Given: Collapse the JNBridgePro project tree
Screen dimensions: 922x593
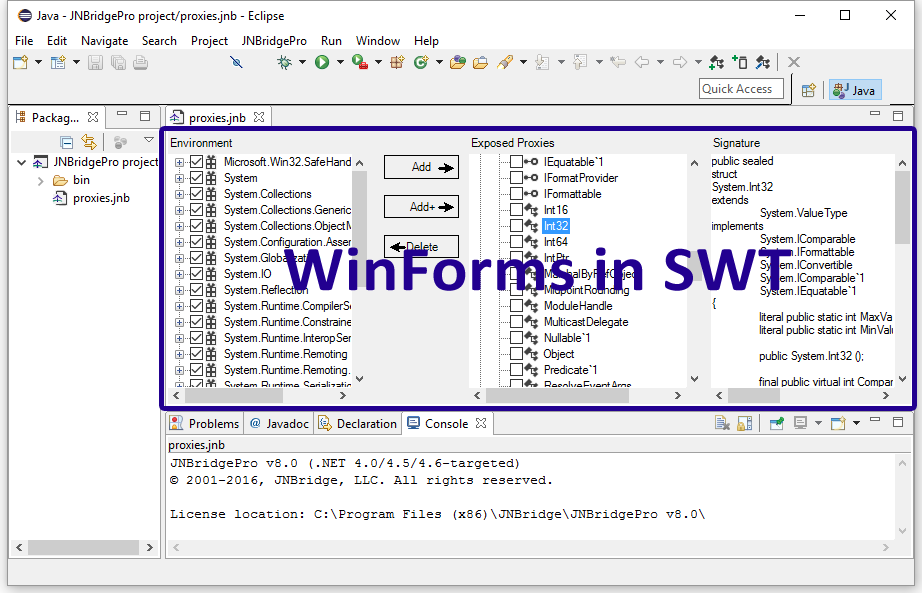Looking at the screenshot, I should click(x=22, y=162).
